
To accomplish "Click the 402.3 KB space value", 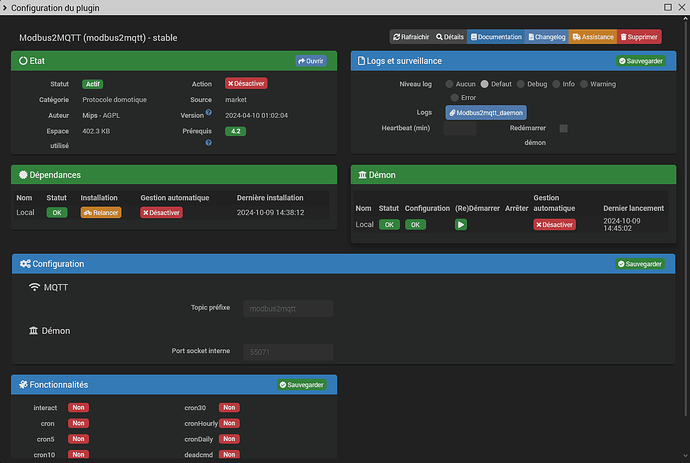I will point(96,131).
